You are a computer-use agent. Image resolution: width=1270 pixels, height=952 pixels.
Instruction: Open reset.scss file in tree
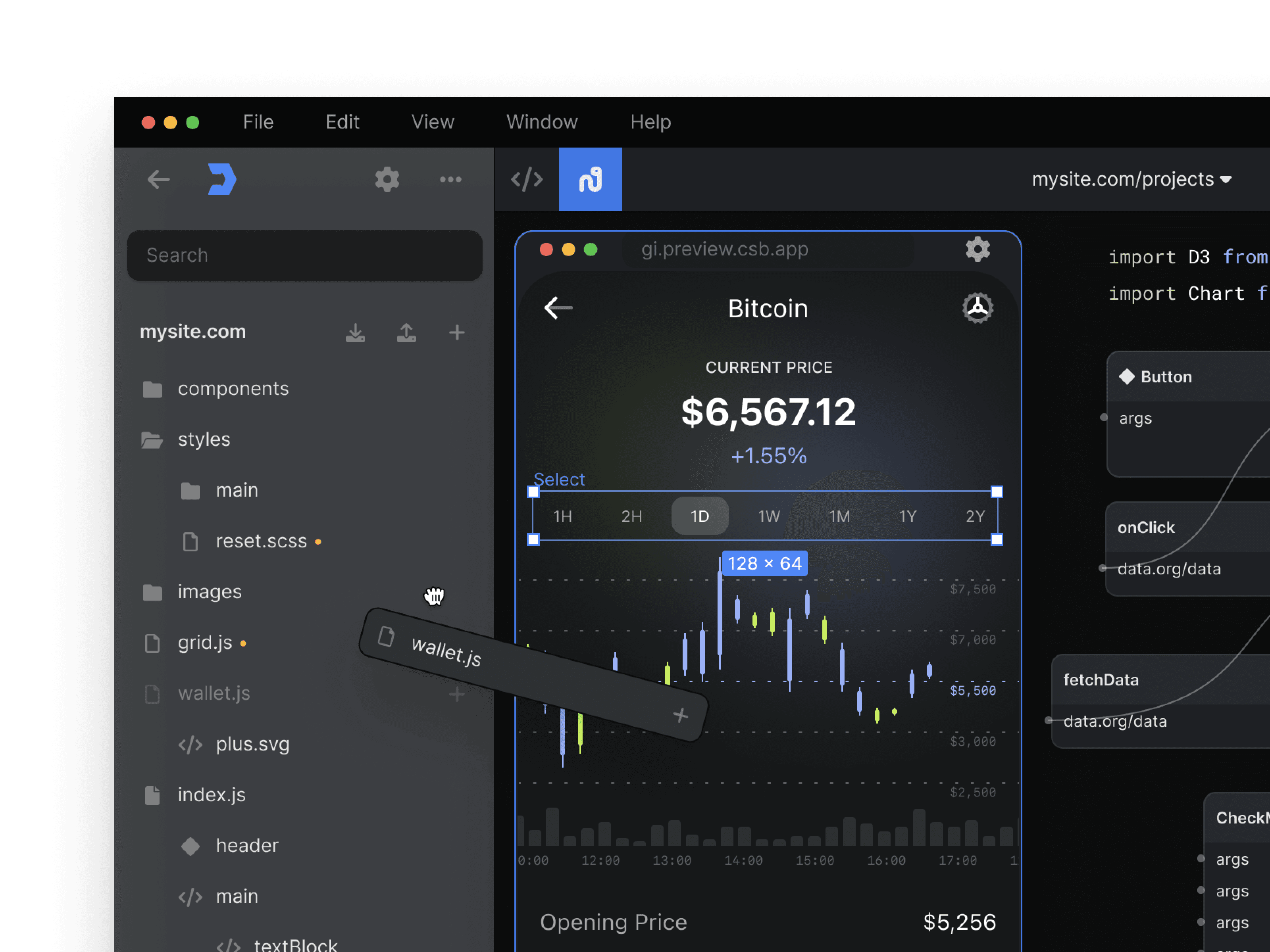tap(261, 541)
